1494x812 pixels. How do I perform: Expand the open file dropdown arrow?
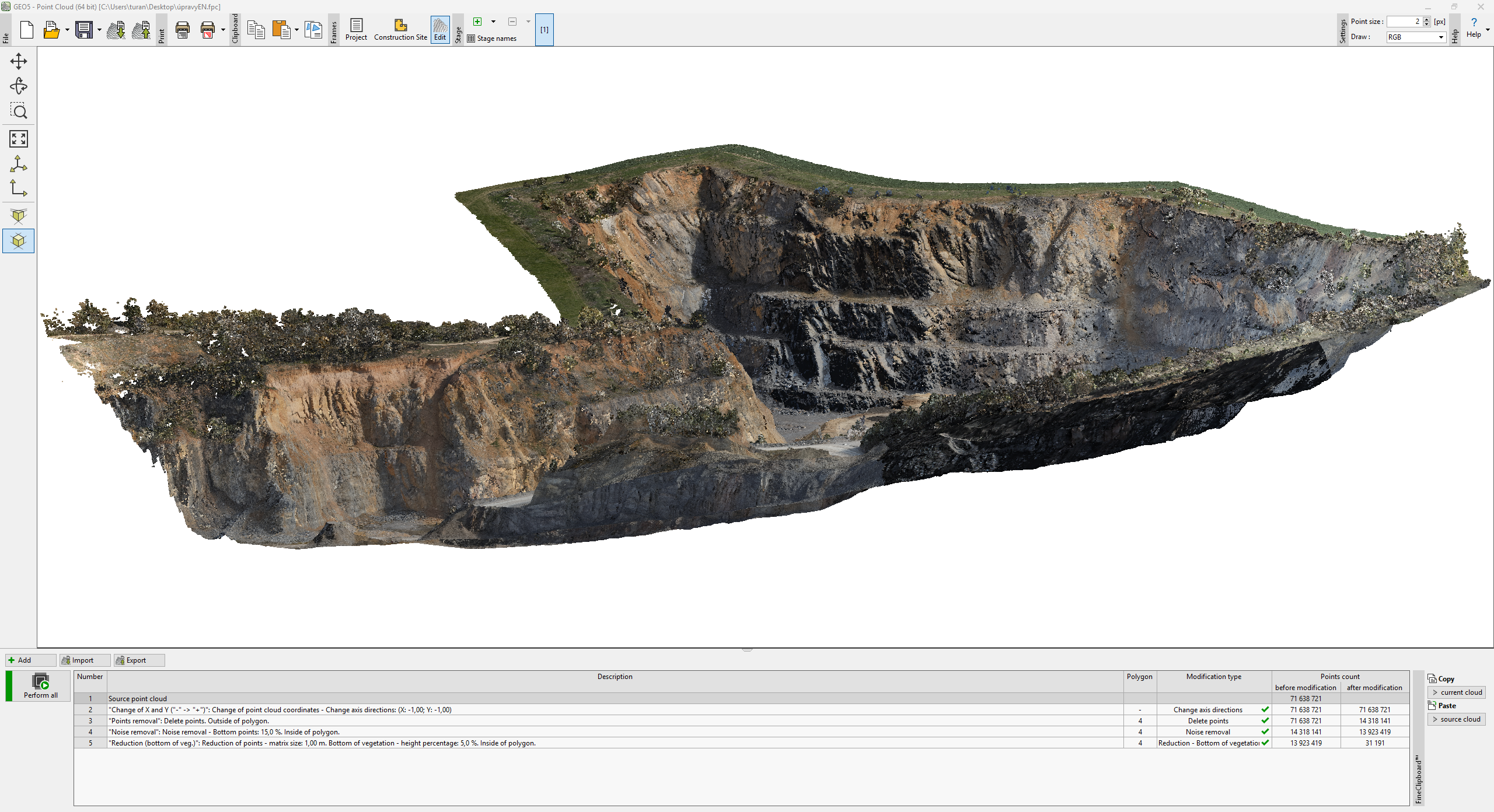(67, 30)
